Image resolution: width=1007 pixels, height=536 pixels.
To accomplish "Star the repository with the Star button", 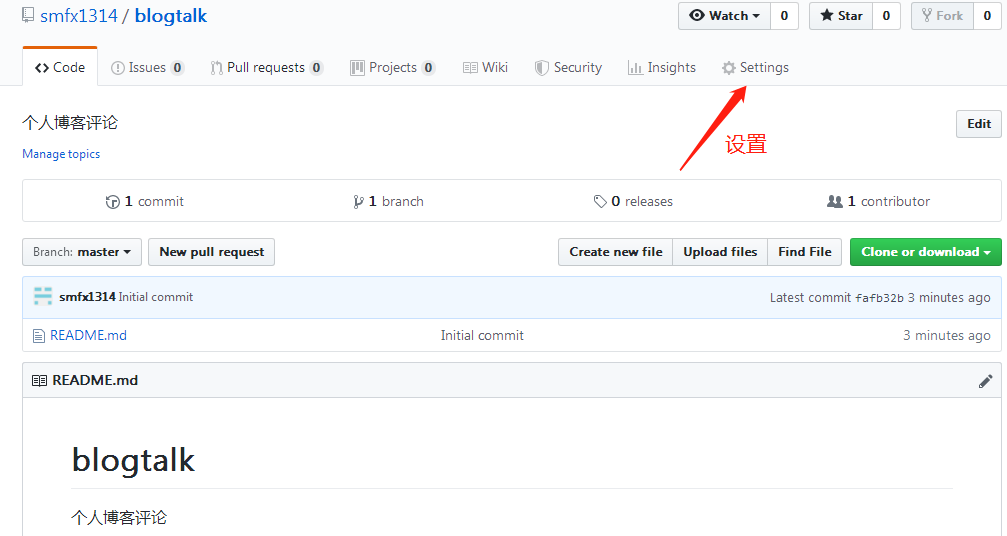I will coord(841,15).
